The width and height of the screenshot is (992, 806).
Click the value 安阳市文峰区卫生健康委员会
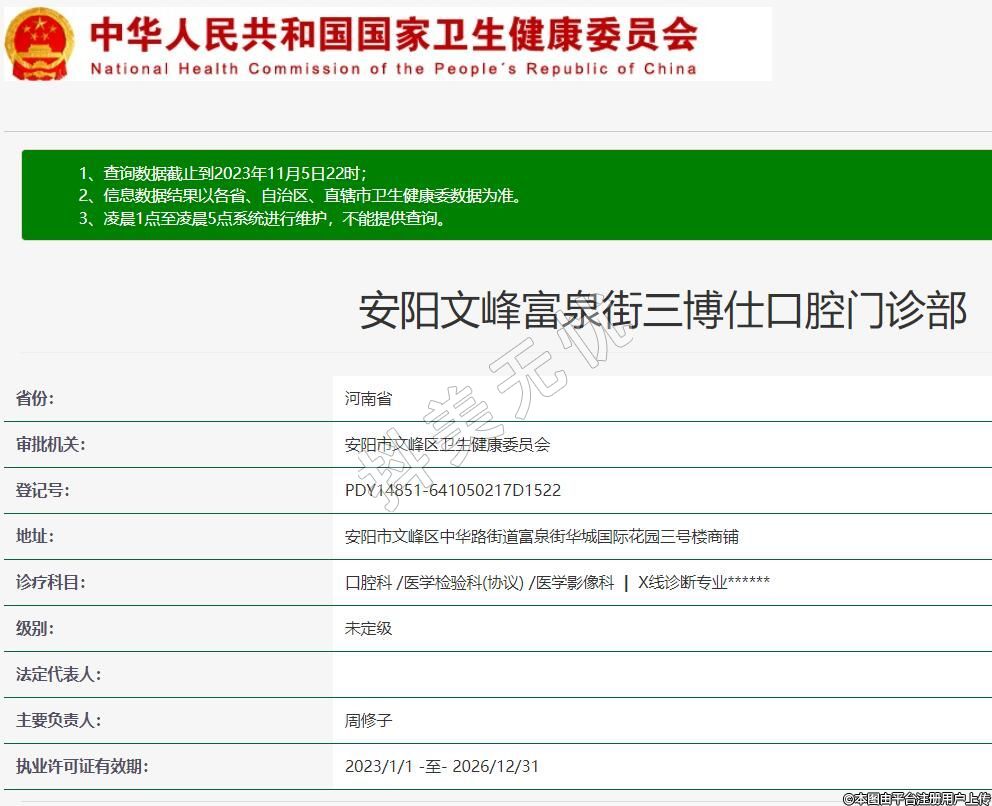tap(447, 445)
